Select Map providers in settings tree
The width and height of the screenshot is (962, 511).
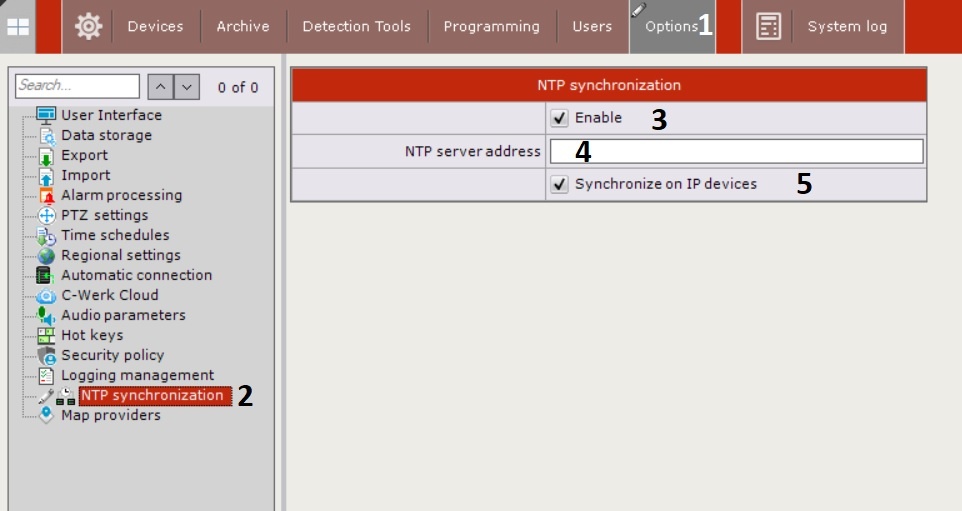click(110, 415)
